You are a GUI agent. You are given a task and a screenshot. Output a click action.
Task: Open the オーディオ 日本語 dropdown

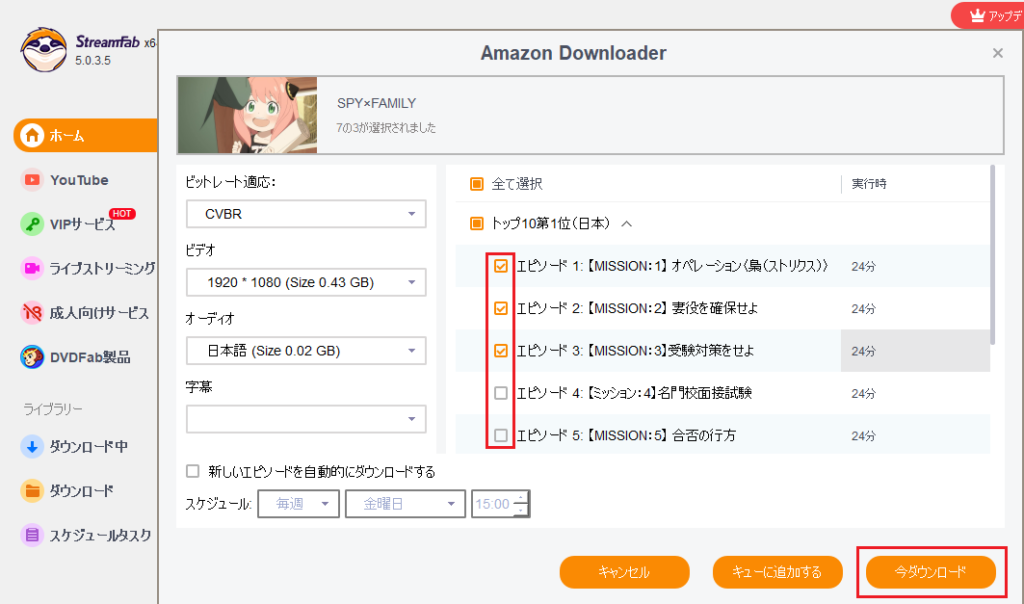click(306, 351)
